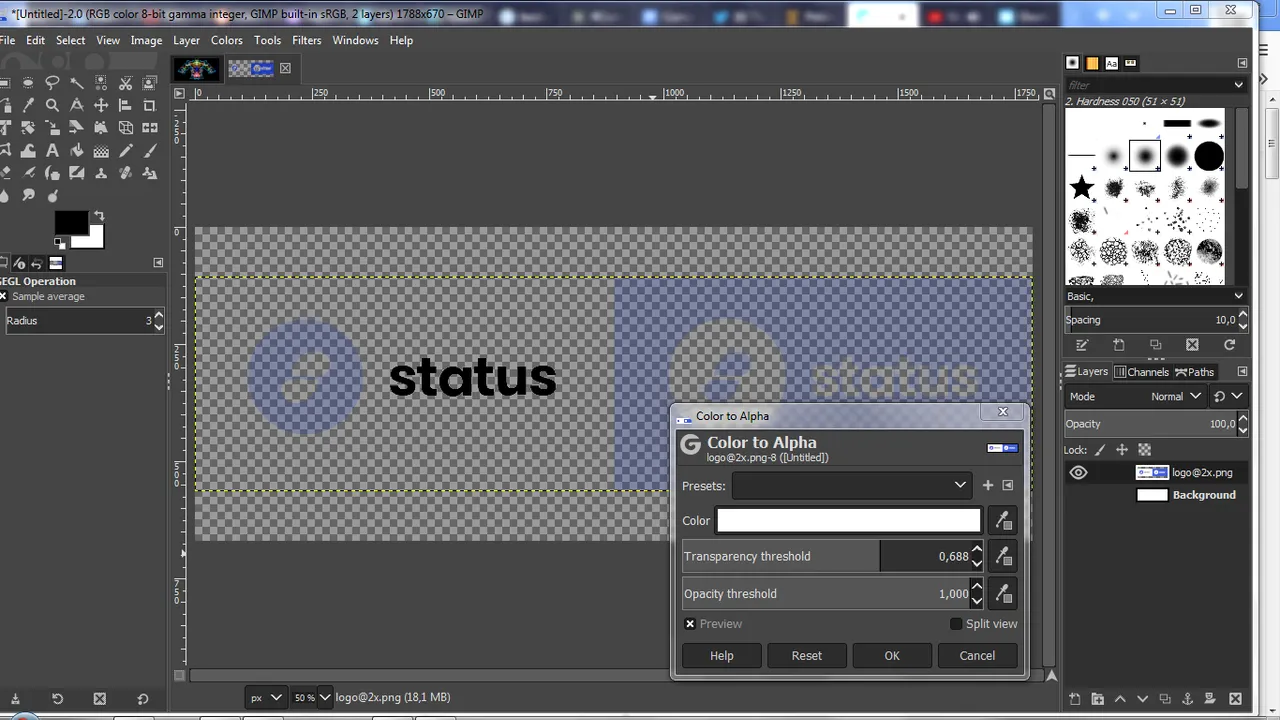Reset to default black and white colors
Screen dimensions: 1280x720
point(59,243)
